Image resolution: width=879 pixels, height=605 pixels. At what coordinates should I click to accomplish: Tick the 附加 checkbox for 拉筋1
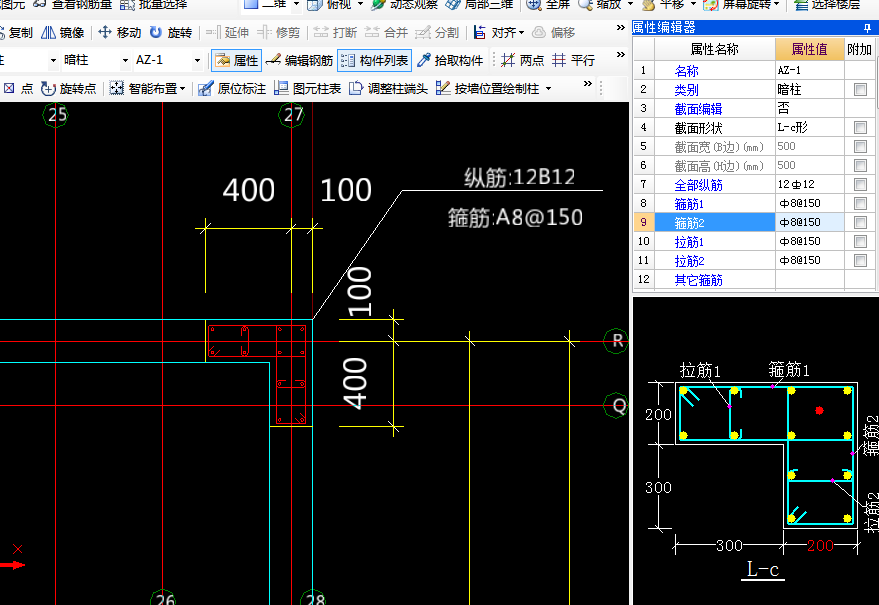click(860, 242)
